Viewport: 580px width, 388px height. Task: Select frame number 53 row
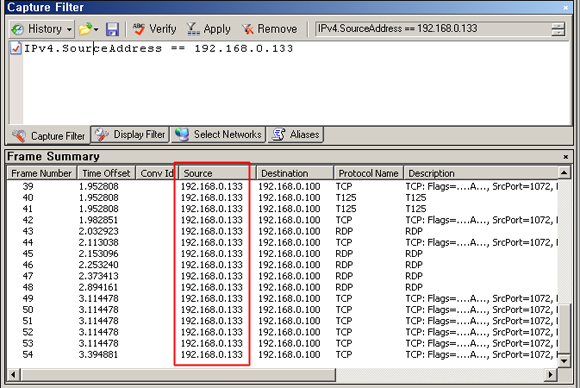[x=282, y=343]
